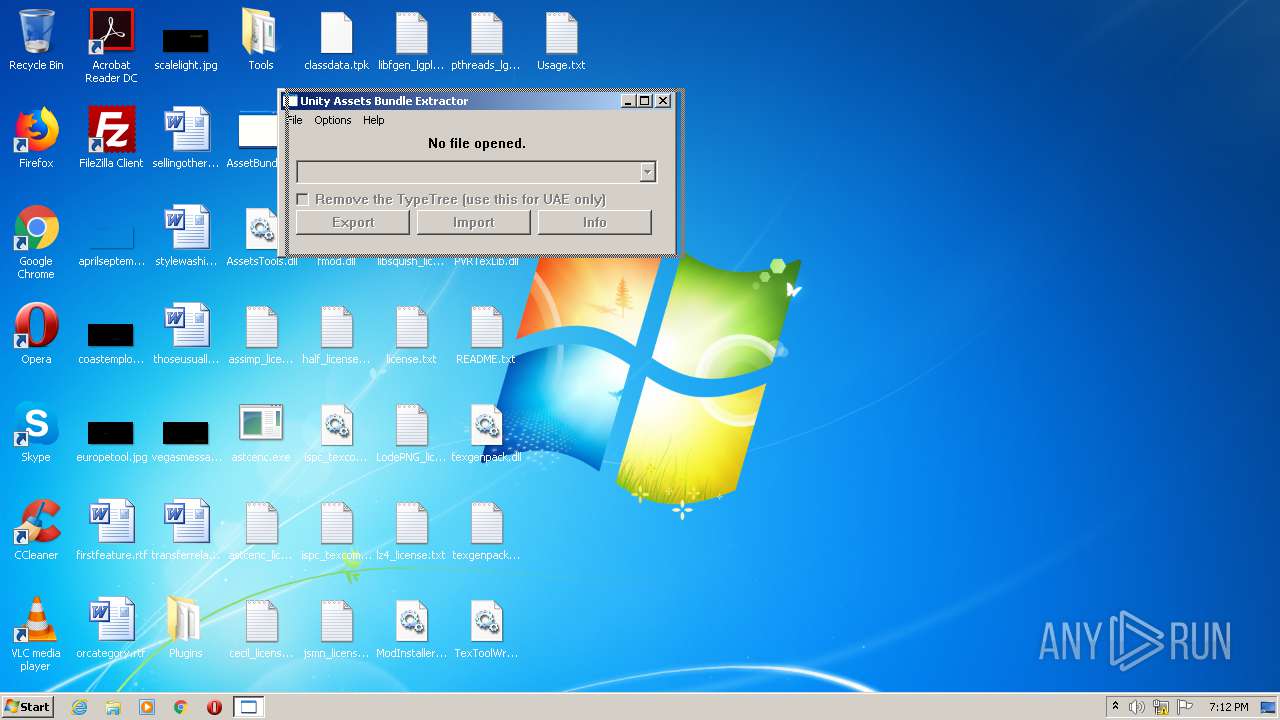Select the Google Chrome desktop shortcut
This screenshot has height=720, width=1280.
point(36,242)
